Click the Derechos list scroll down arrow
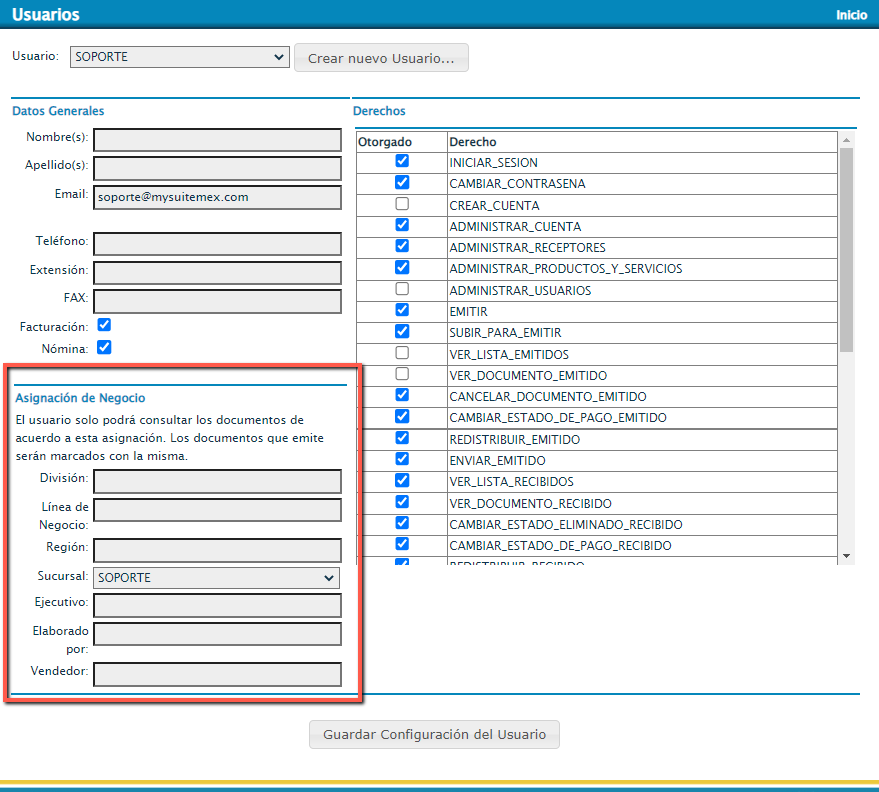The width and height of the screenshot is (879, 792). [846, 556]
